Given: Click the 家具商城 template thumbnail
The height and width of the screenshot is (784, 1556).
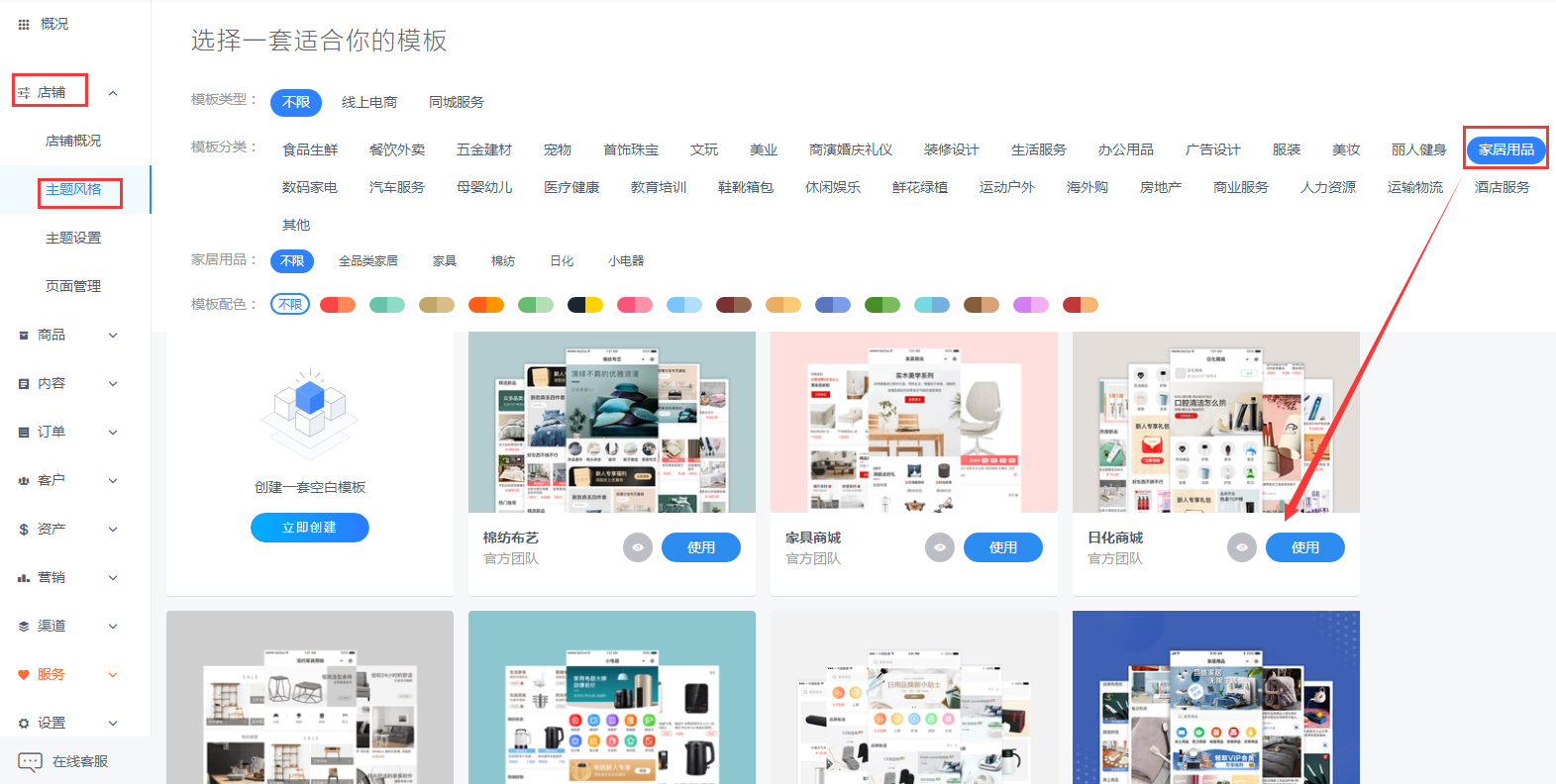Looking at the screenshot, I should click(913, 423).
